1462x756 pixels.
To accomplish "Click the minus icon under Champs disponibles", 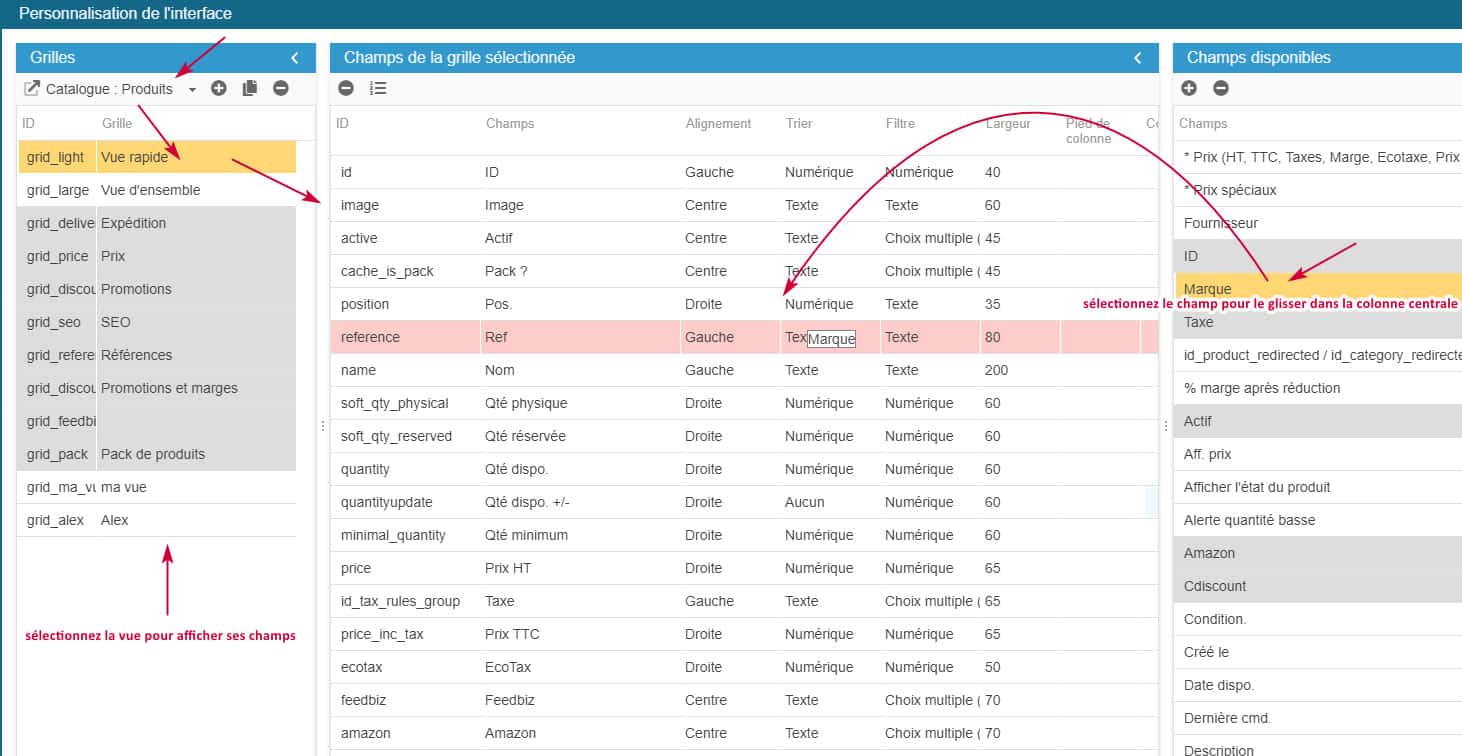I will (1221, 88).
